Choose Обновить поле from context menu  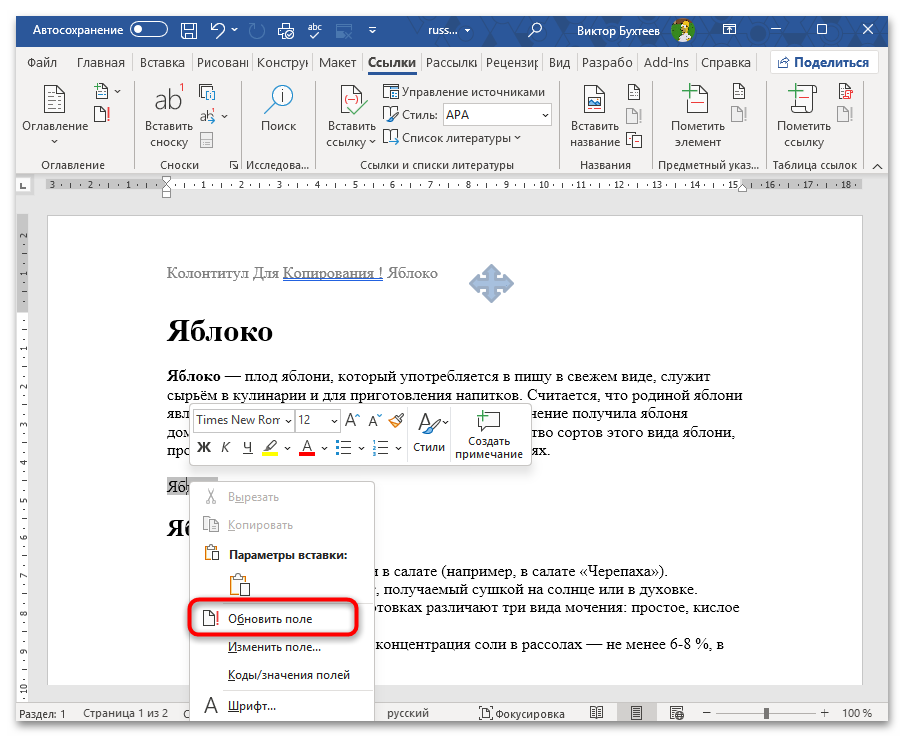click(282, 619)
